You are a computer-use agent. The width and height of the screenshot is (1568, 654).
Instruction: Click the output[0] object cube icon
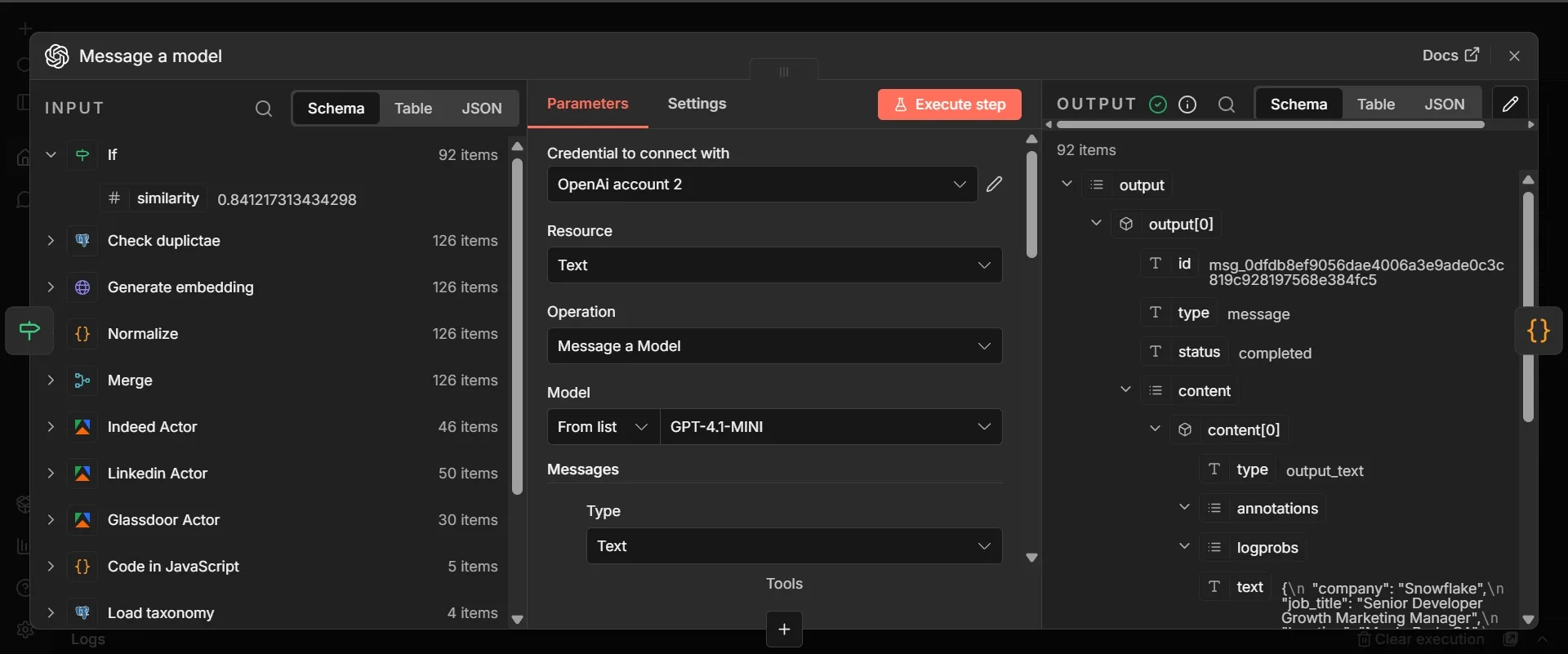(1126, 224)
